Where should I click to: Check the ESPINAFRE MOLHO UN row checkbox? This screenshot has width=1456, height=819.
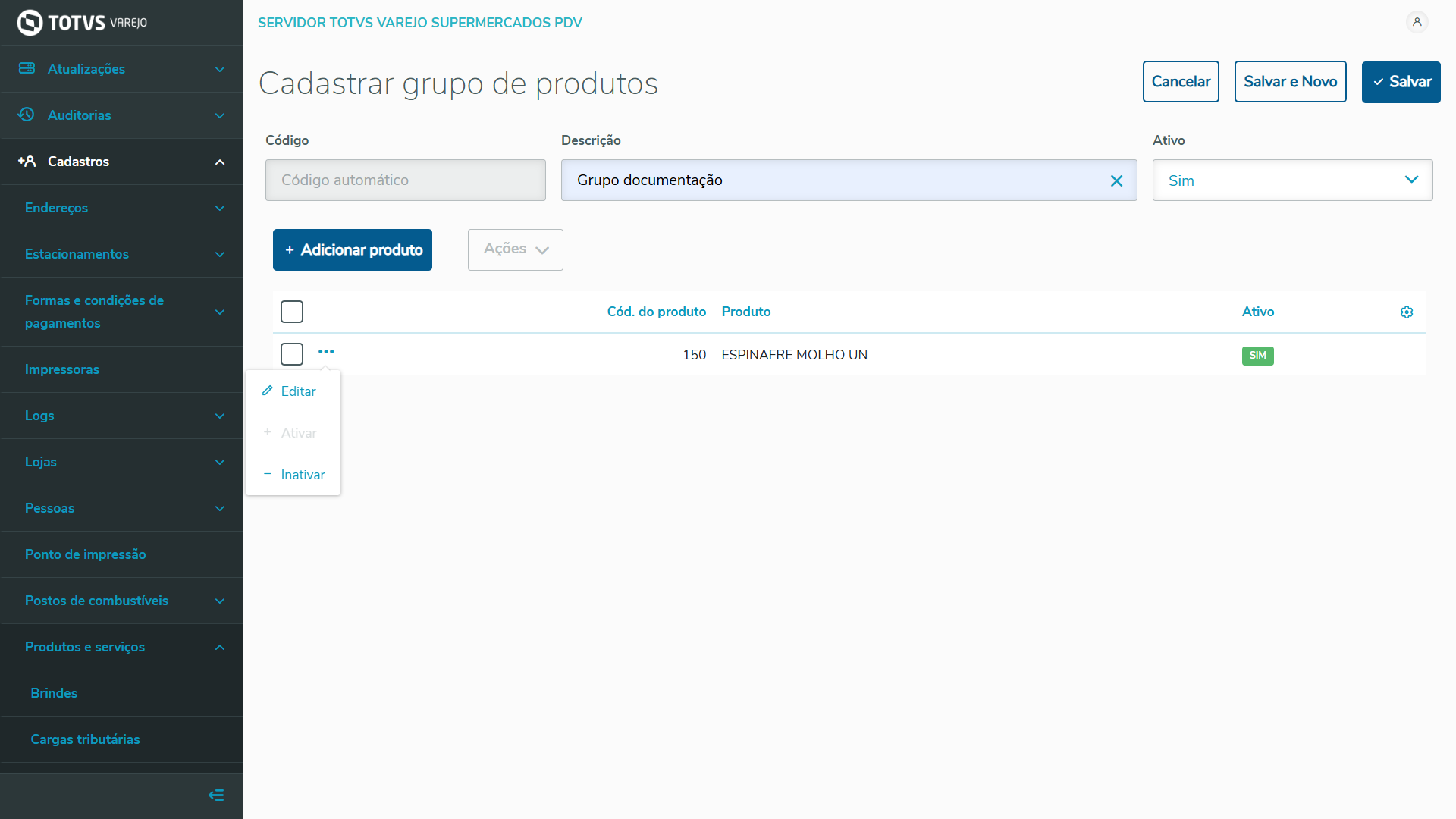click(x=292, y=354)
